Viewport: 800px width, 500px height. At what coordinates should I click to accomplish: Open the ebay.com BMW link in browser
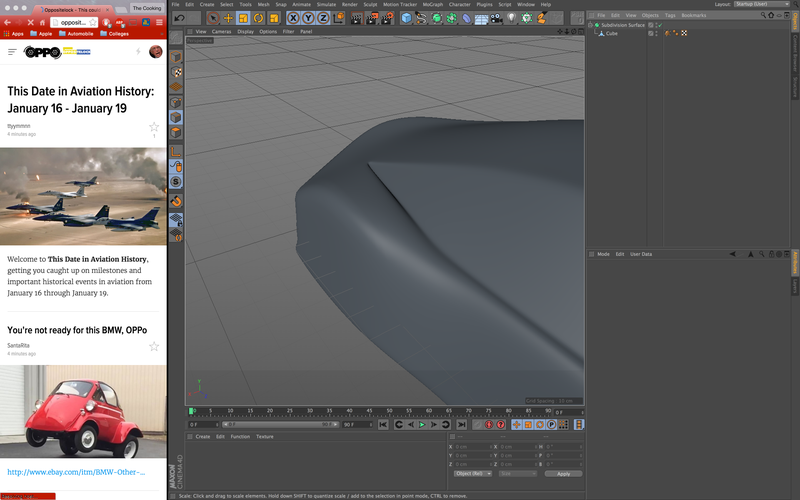click(x=76, y=472)
